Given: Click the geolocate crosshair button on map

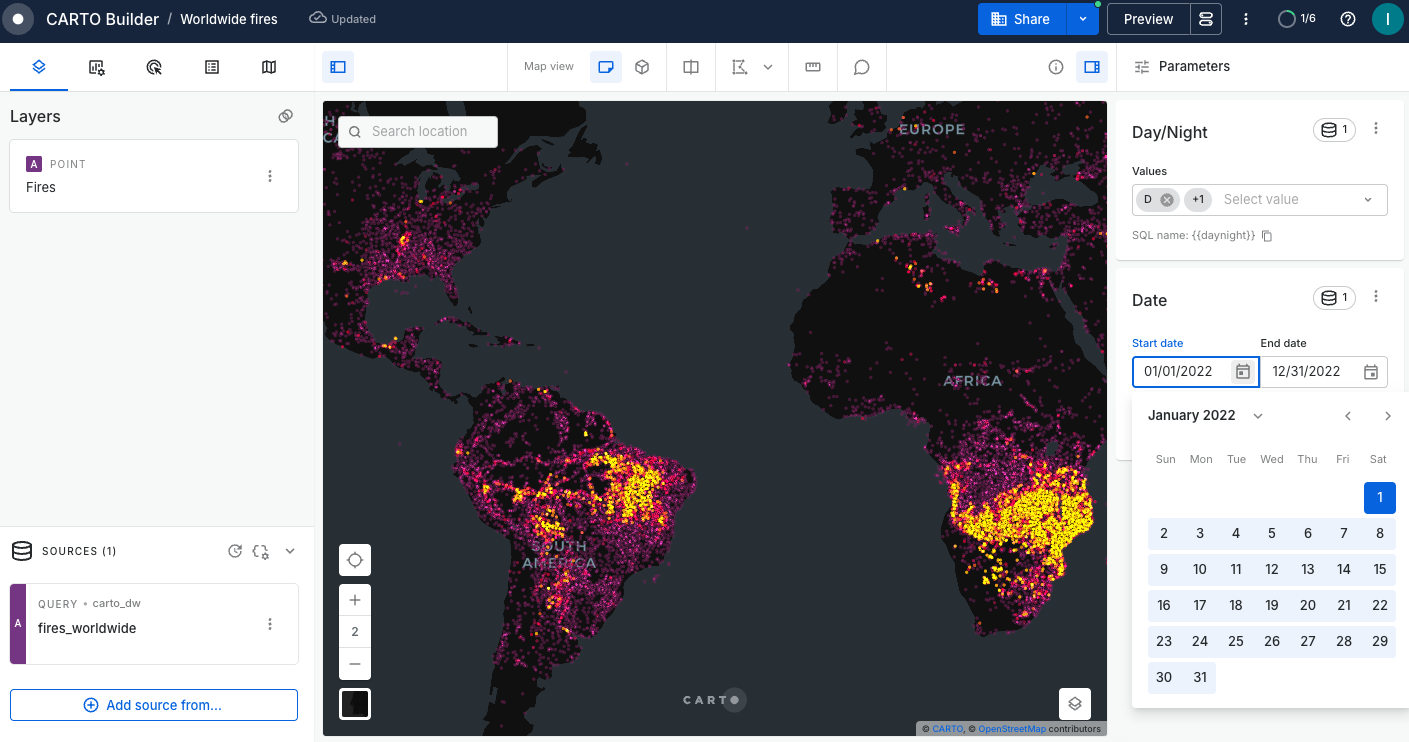Looking at the screenshot, I should (355, 560).
